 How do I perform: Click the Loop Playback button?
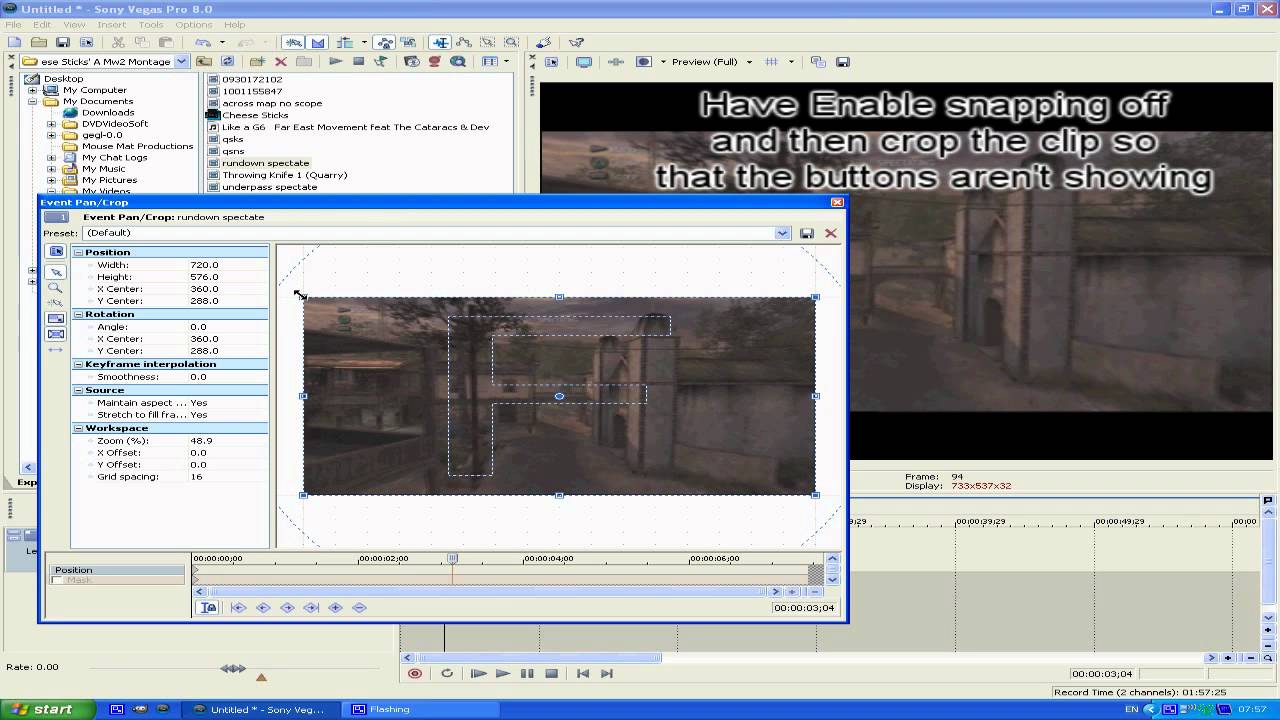click(447, 673)
